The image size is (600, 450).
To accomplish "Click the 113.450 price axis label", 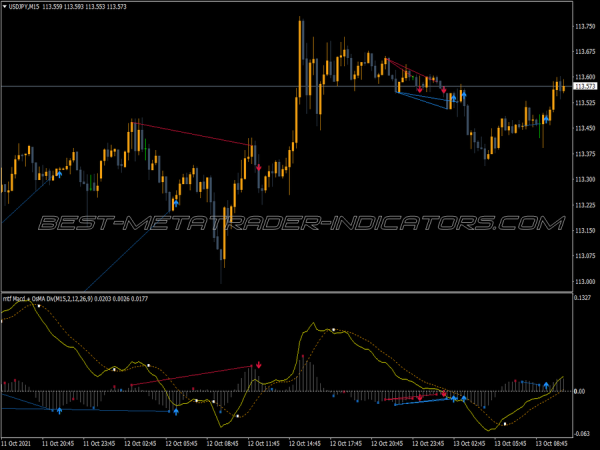I will coord(585,128).
